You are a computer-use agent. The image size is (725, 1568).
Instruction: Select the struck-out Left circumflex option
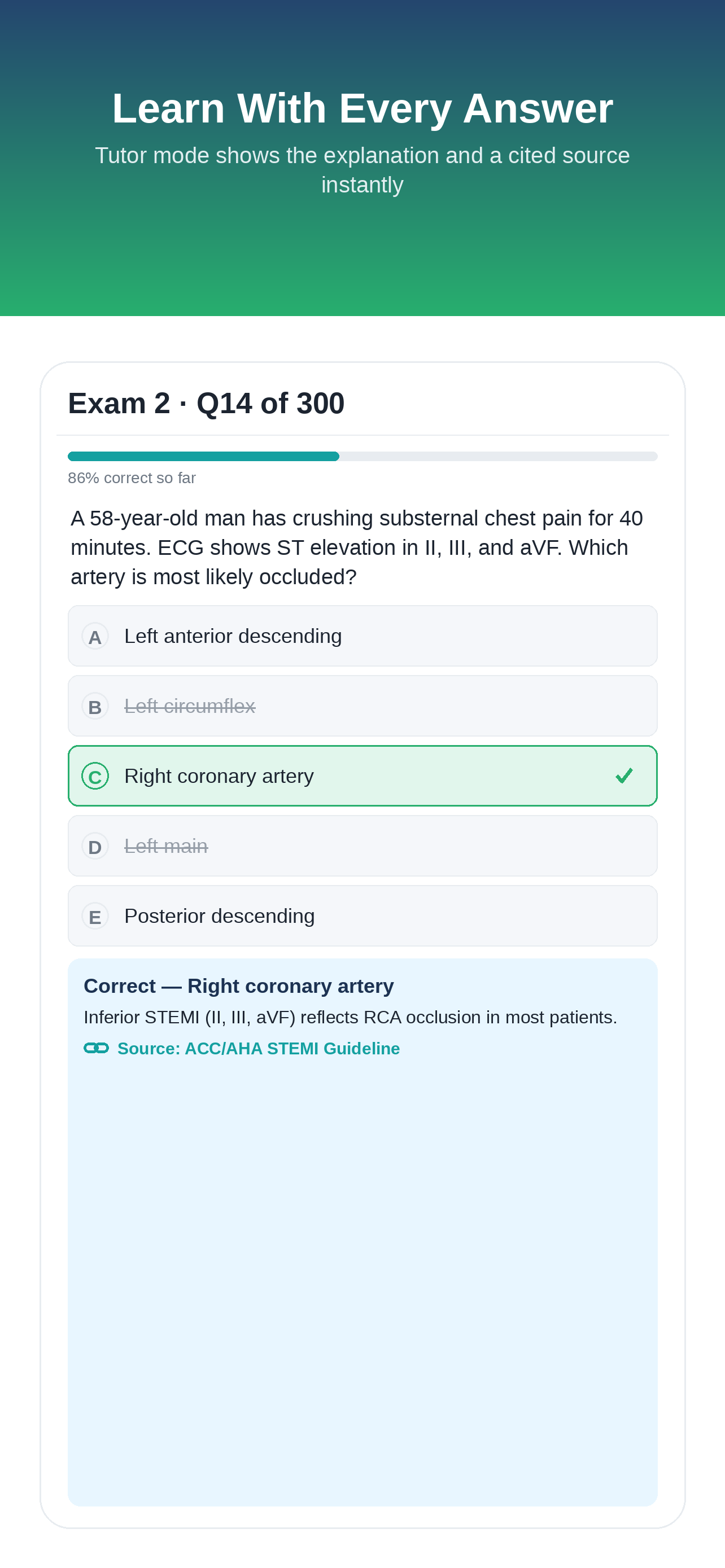(x=362, y=706)
